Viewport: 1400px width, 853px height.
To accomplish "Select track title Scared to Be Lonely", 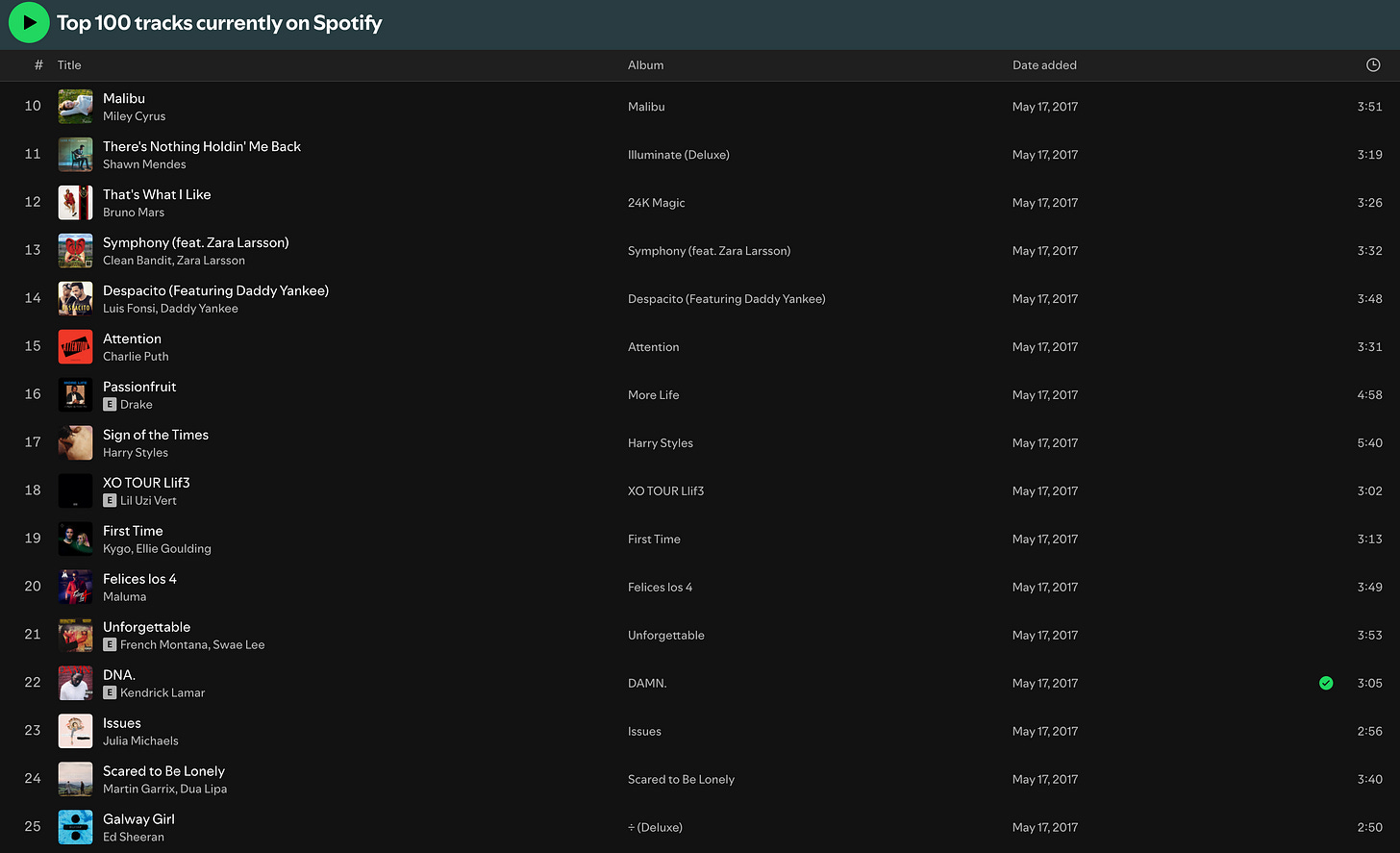I will pyautogui.click(x=163, y=771).
